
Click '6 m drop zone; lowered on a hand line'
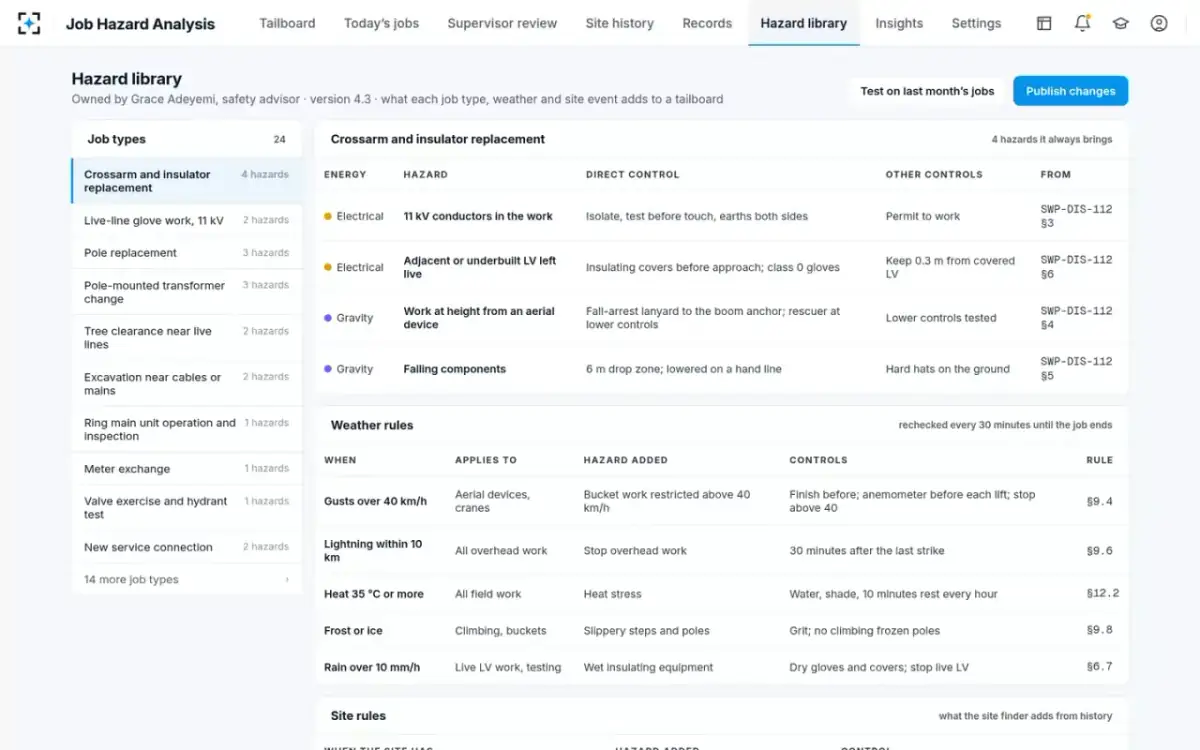pyautogui.click(x=684, y=369)
